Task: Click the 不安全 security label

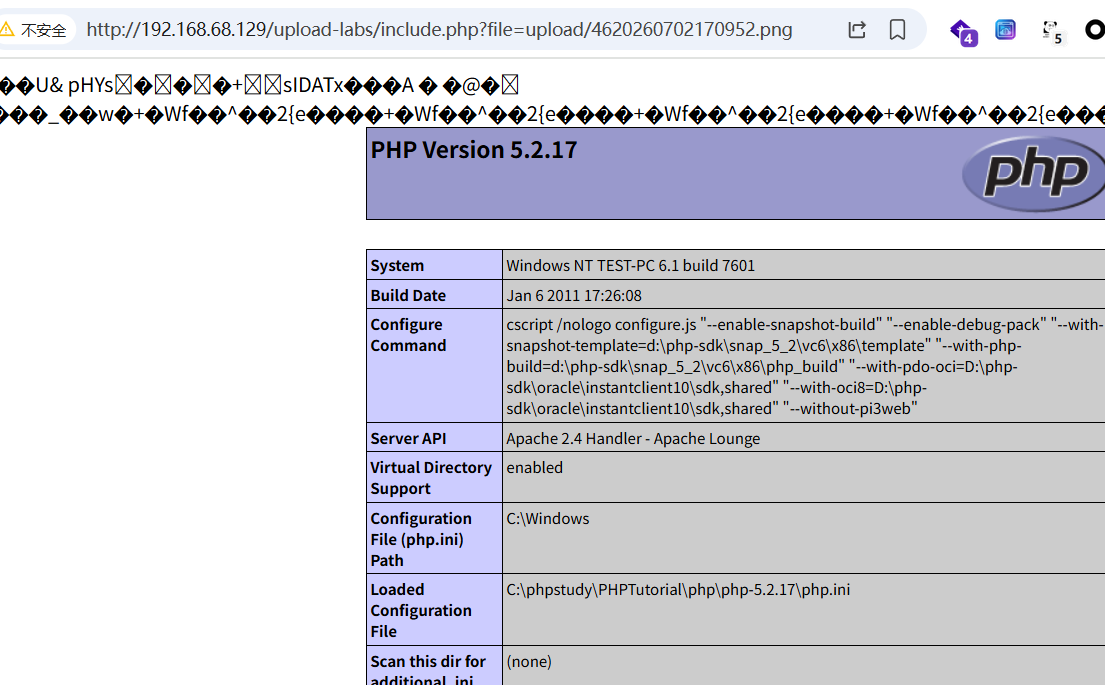Action: pyautogui.click(x=44, y=30)
